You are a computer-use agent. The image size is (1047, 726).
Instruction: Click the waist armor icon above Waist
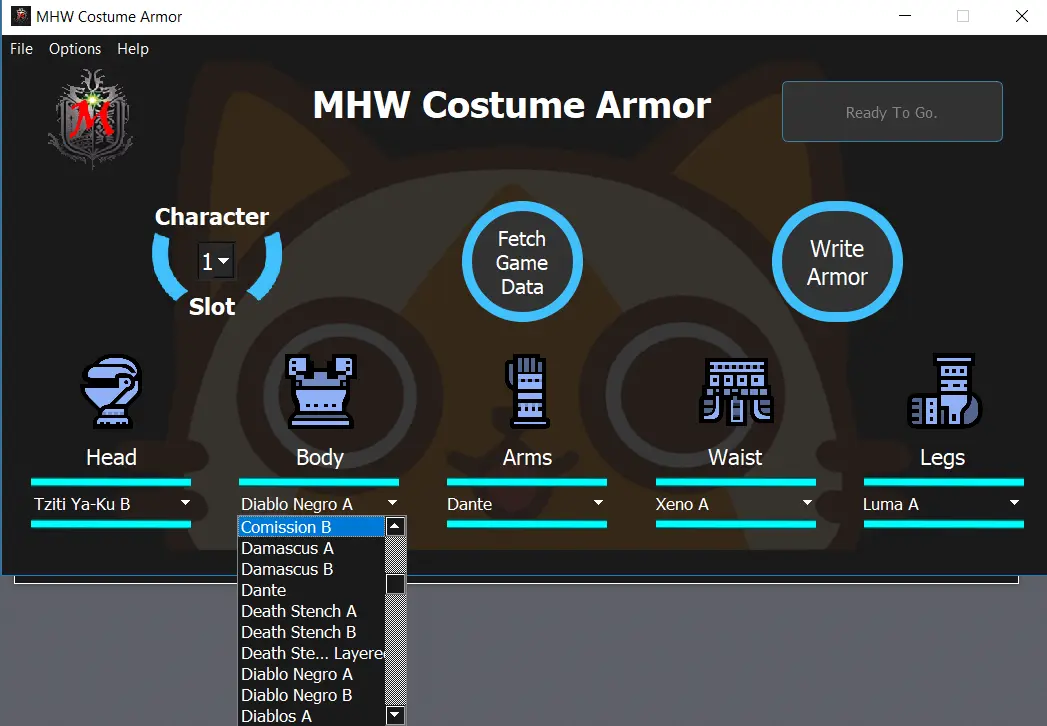735,391
